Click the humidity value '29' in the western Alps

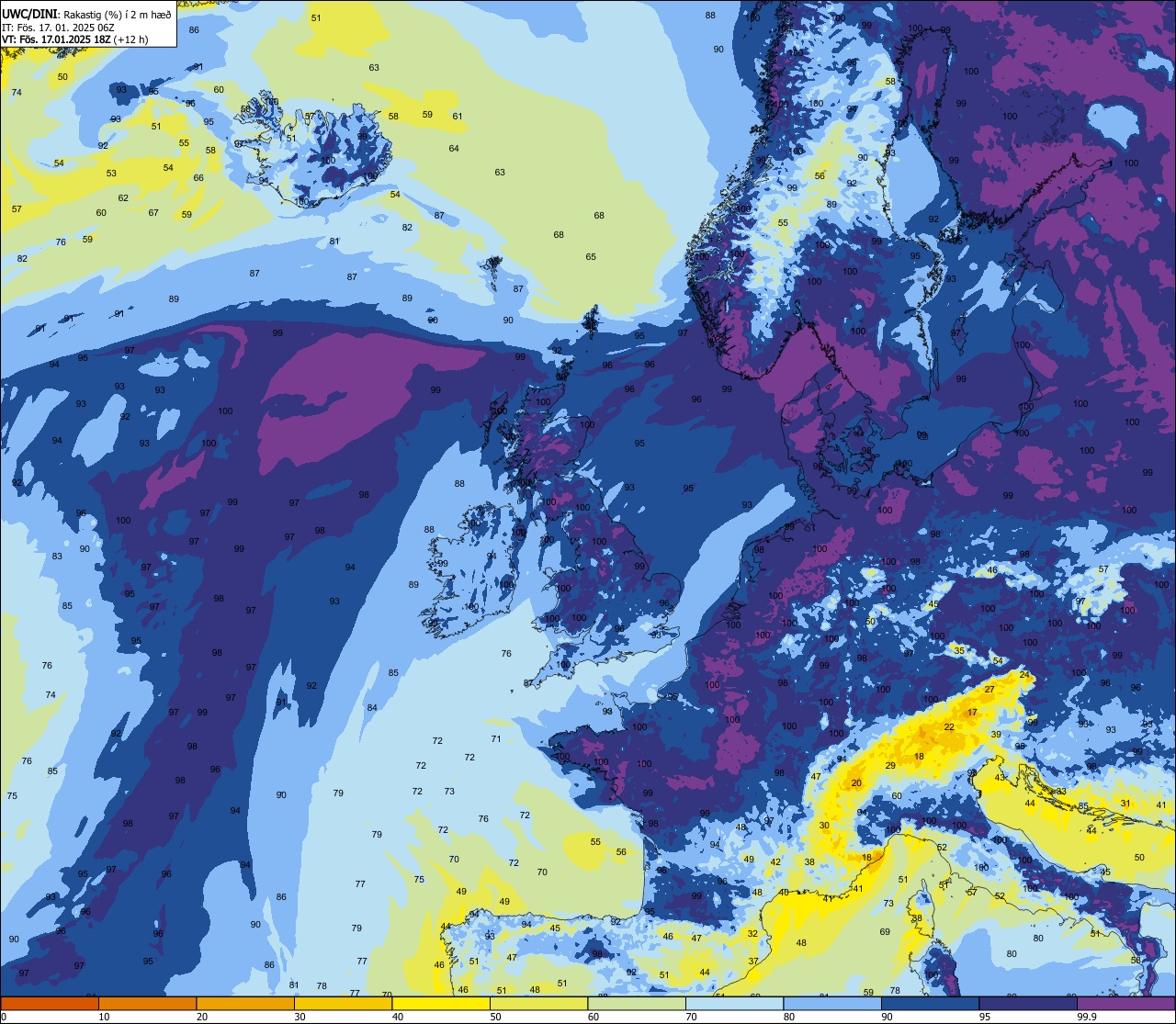coord(890,766)
